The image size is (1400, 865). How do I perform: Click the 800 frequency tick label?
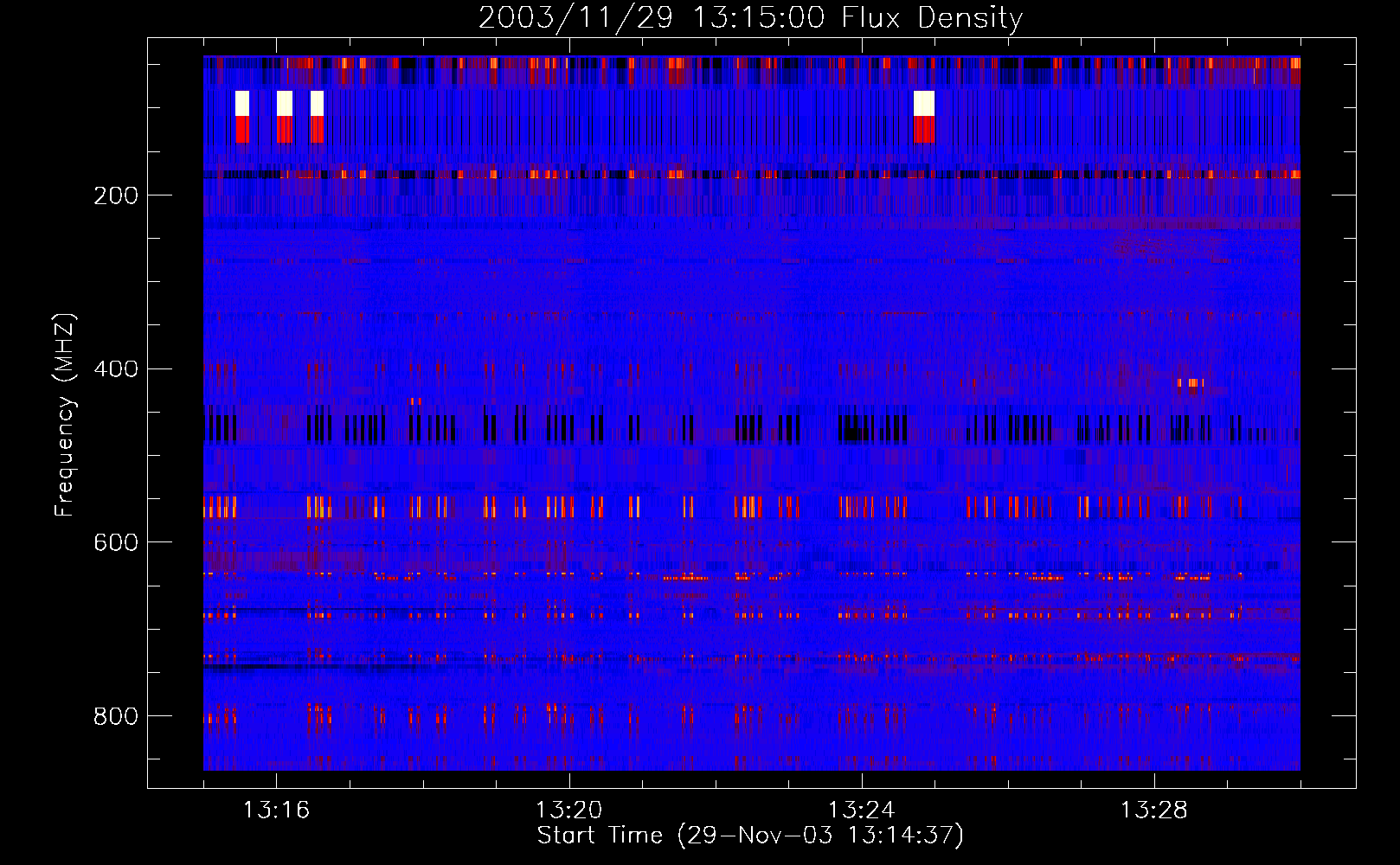116,716
